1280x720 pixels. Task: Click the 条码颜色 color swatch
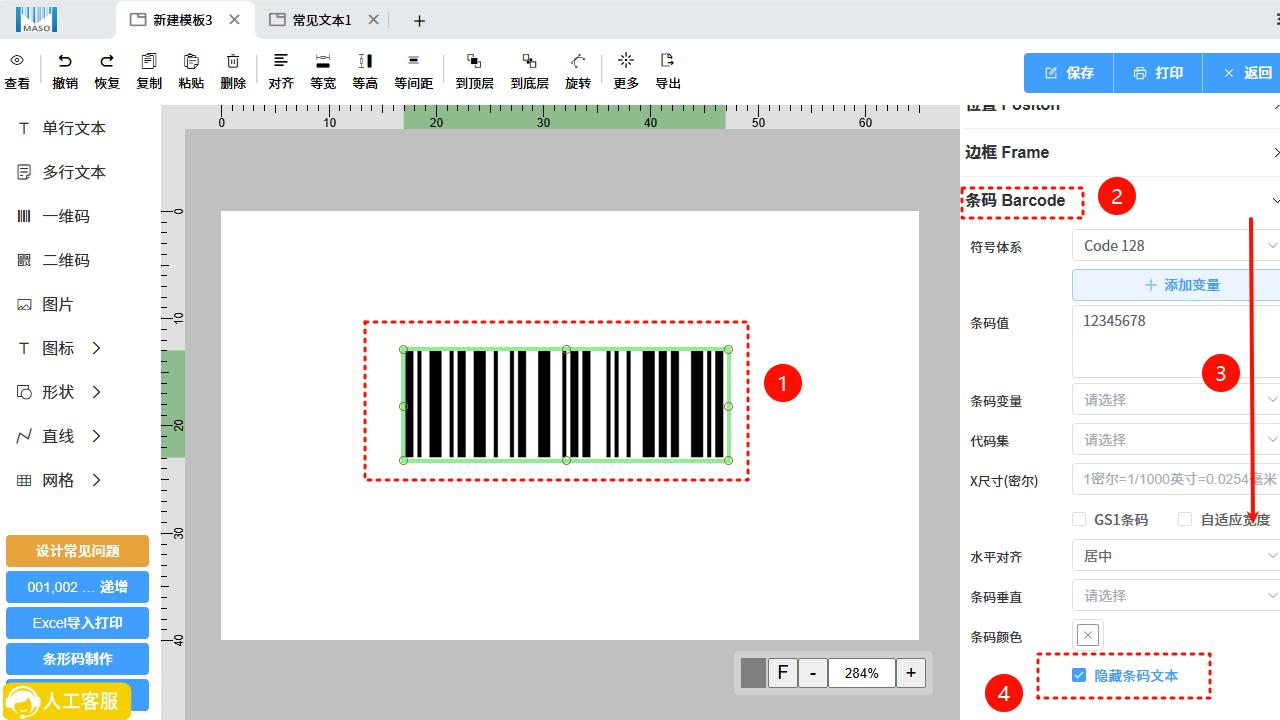(x=1088, y=635)
